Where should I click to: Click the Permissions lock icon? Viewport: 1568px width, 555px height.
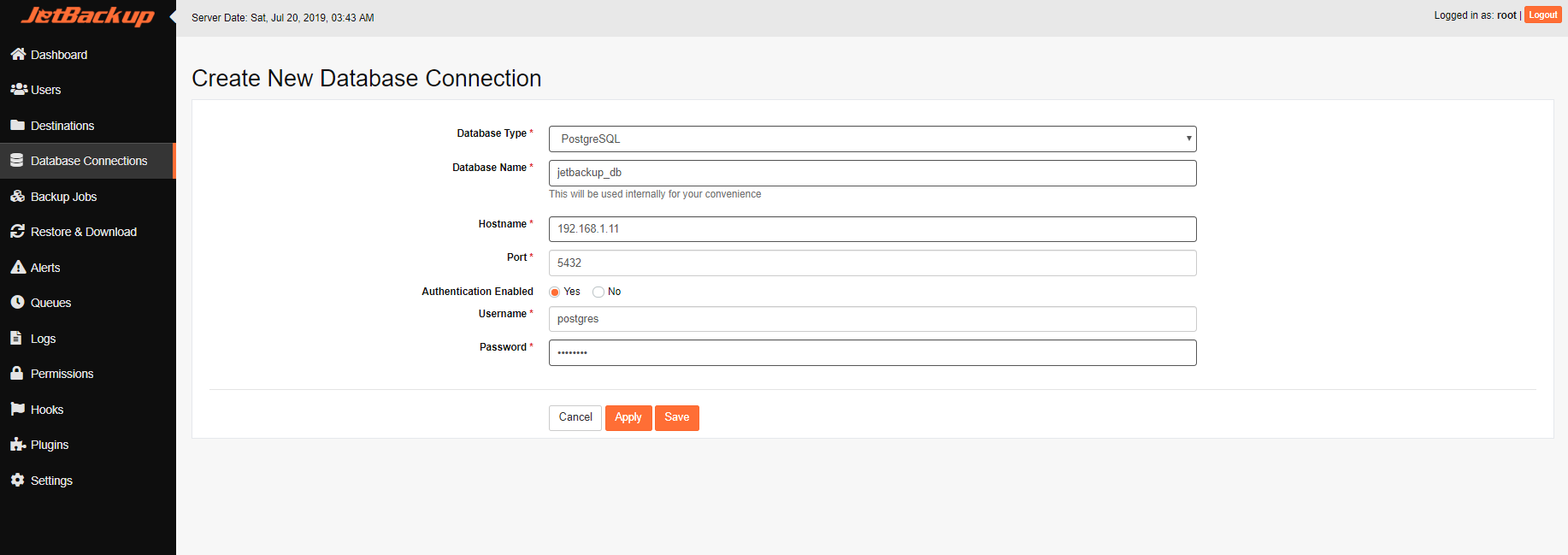click(16, 373)
